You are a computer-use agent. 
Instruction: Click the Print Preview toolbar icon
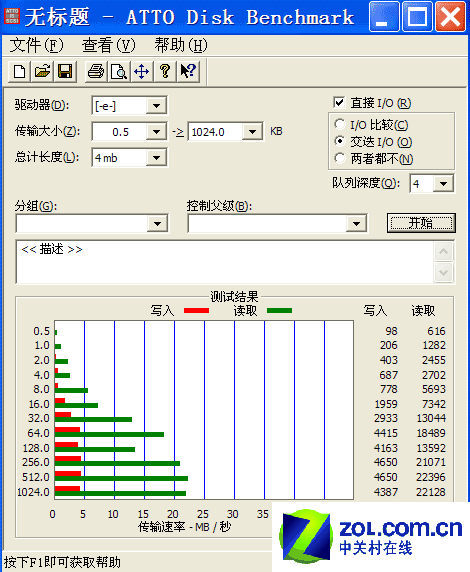pos(119,72)
